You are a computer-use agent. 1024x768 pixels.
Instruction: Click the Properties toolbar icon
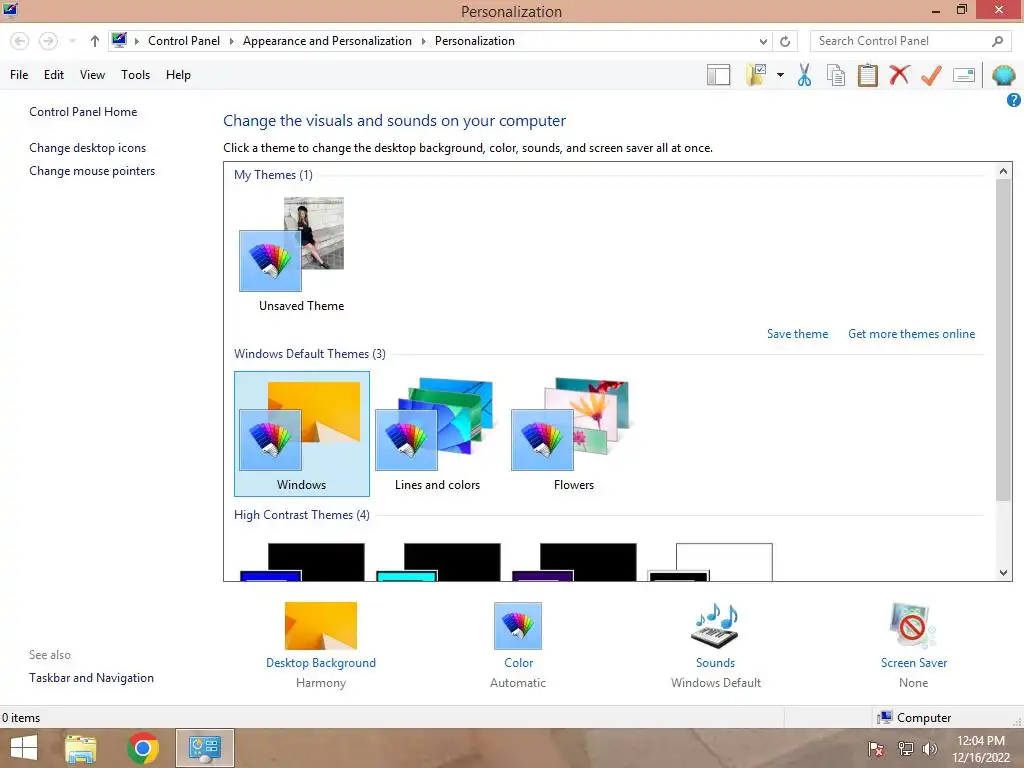(x=964, y=75)
